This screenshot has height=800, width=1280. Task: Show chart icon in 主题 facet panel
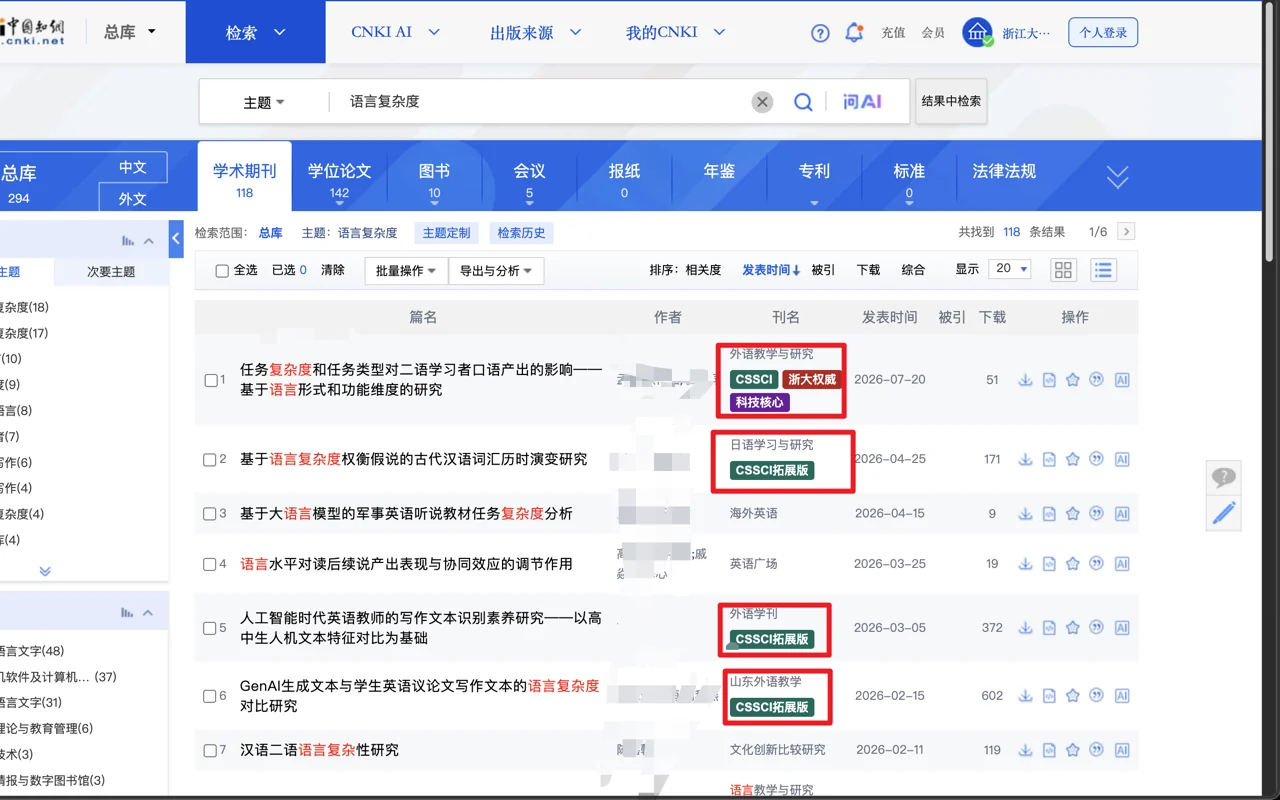pyautogui.click(x=128, y=241)
